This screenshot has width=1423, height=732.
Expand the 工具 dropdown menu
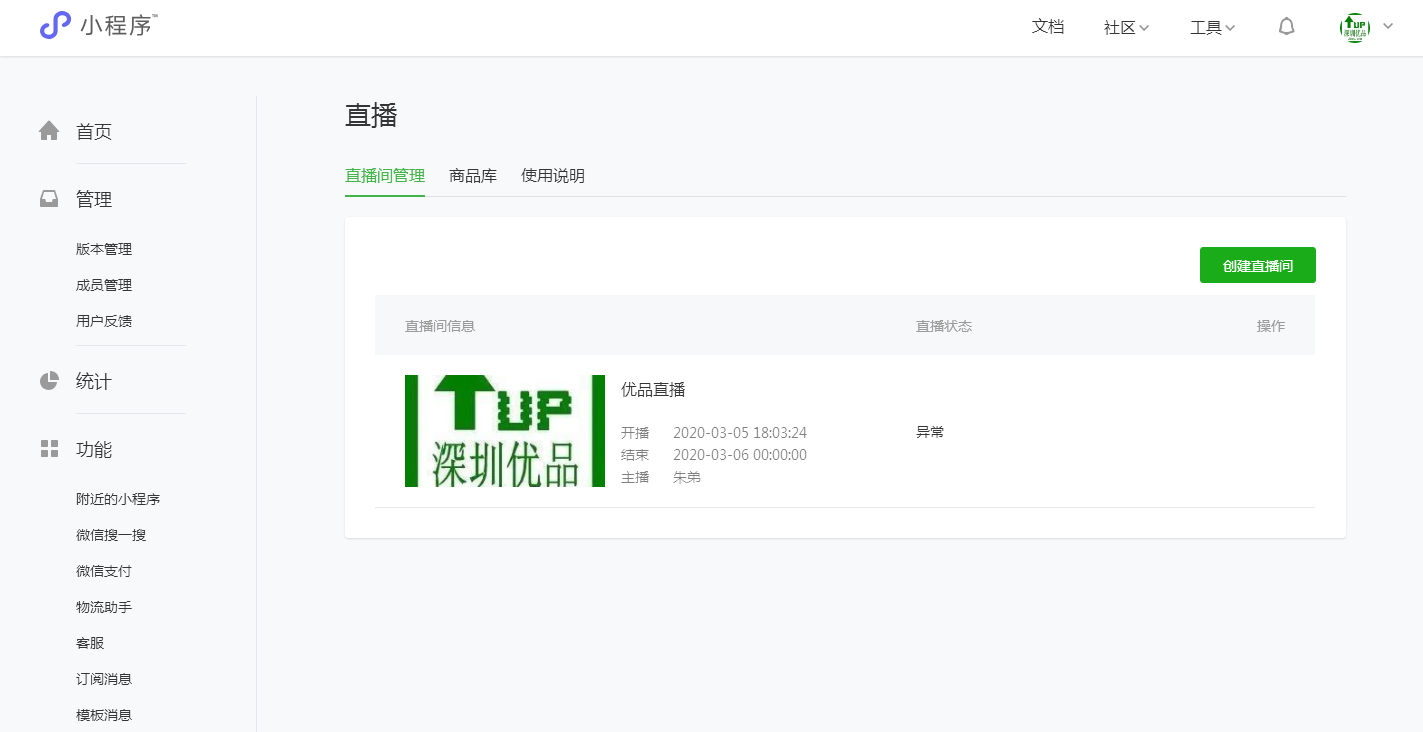click(x=1212, y=28)
